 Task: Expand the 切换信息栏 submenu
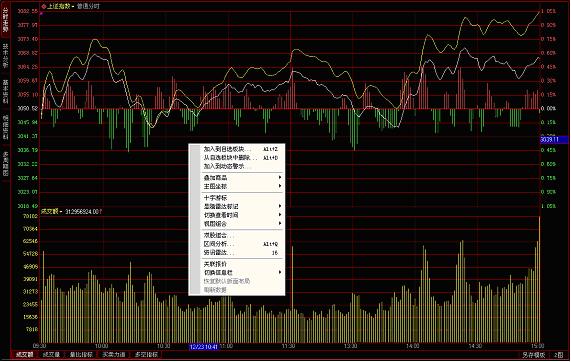point(280,272)
